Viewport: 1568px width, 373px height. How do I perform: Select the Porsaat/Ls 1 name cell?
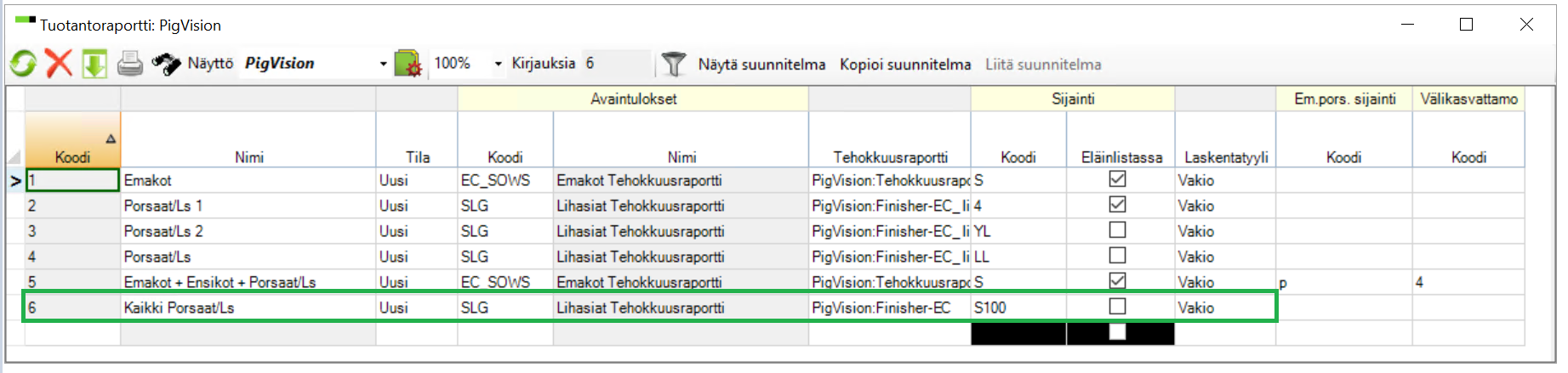tap(248, 206)
